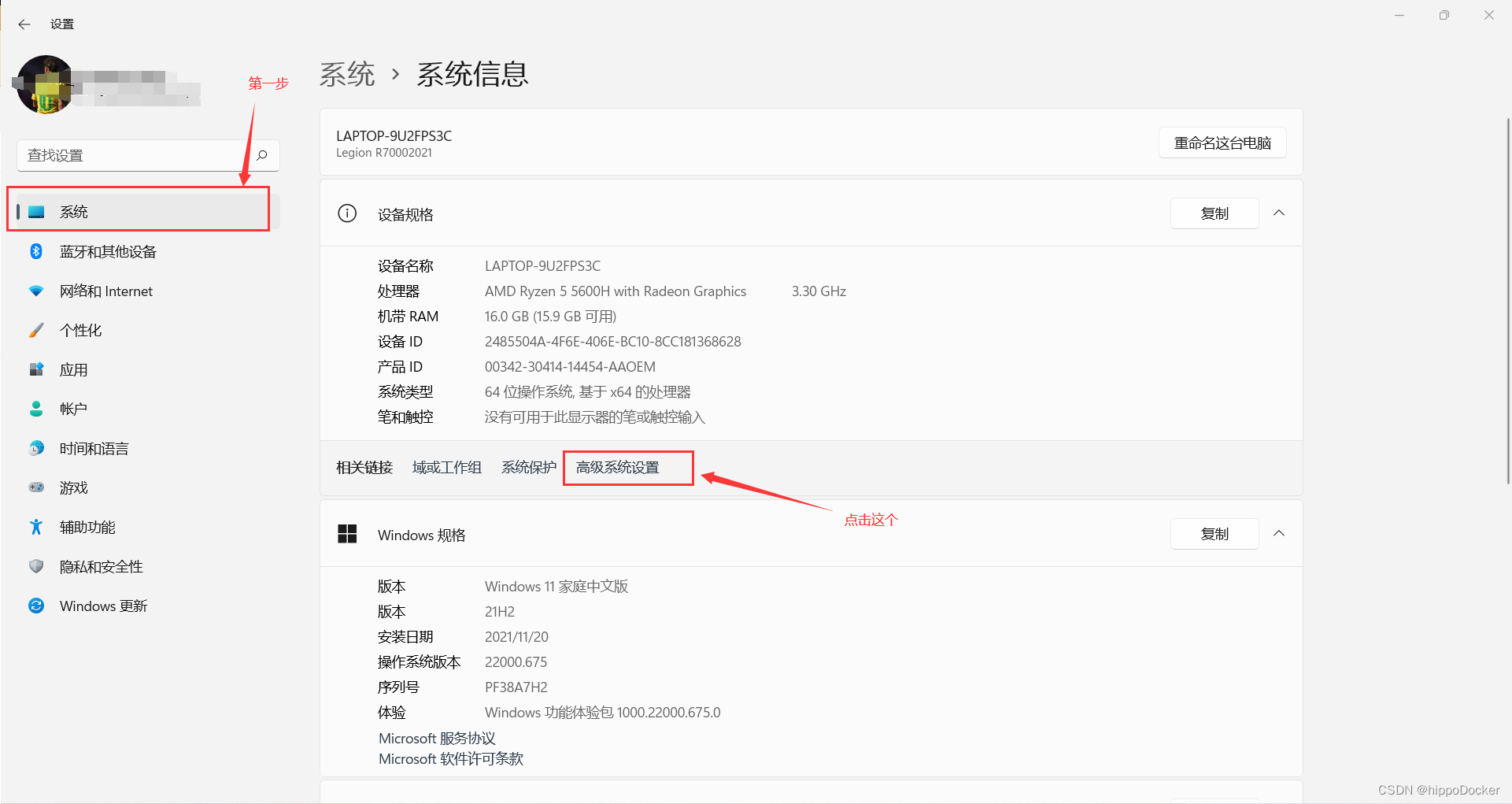Select the OS build value 22000.675

516,662
